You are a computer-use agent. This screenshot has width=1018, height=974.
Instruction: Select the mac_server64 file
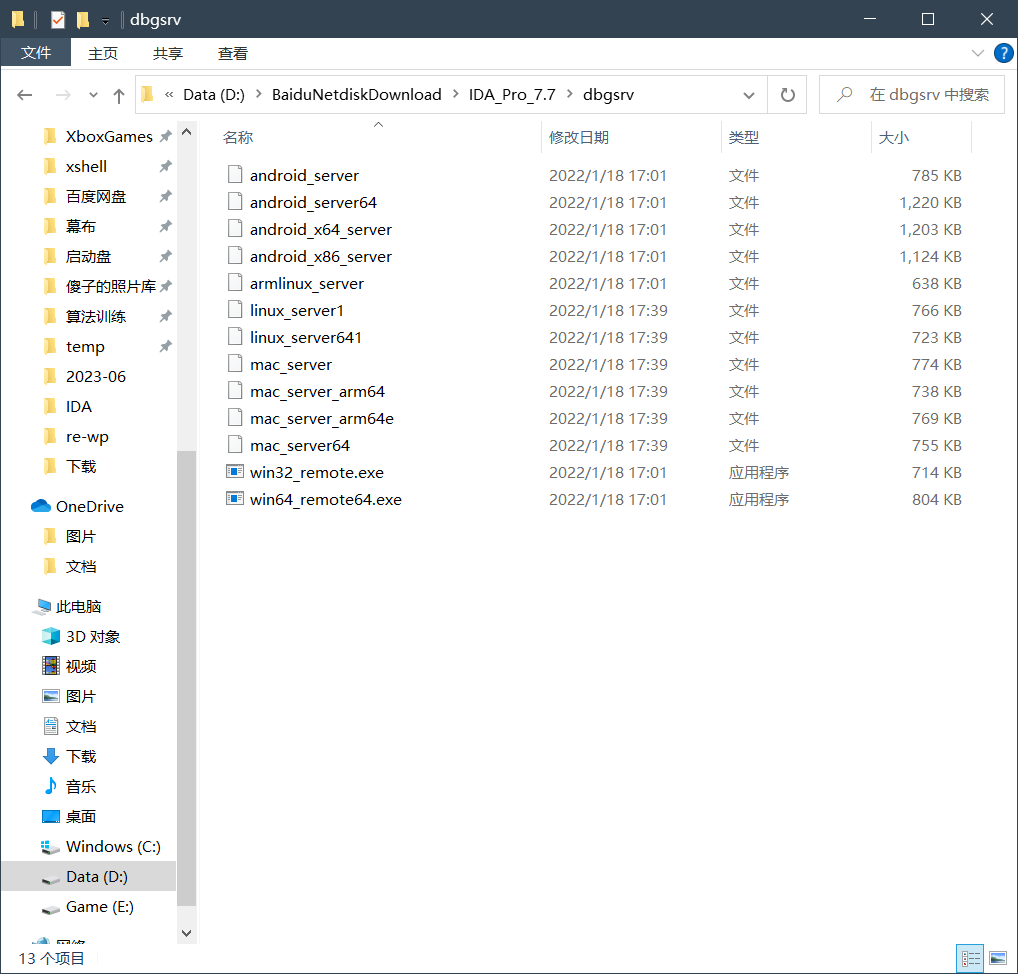(x=300, y=446)
